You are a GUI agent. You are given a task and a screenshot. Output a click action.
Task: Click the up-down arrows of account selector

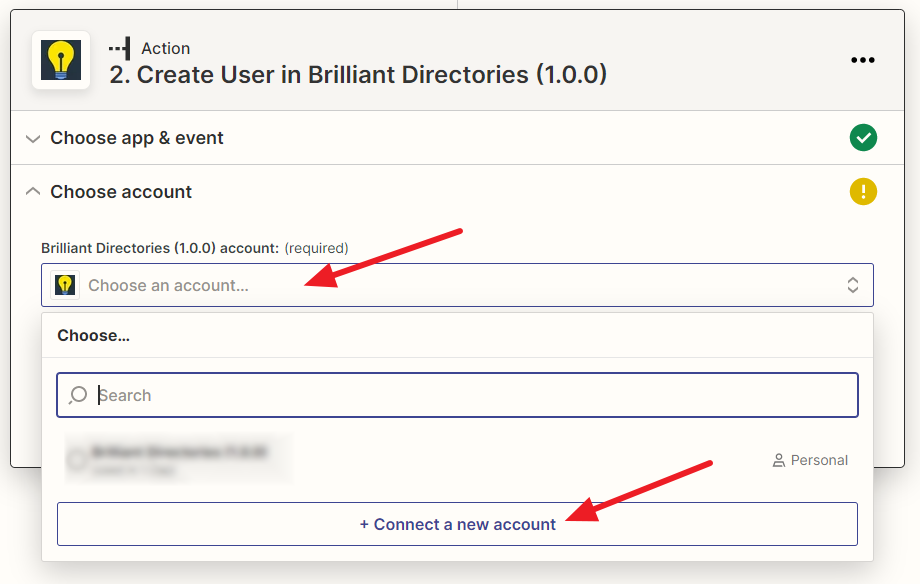click(x=853, y=285)
